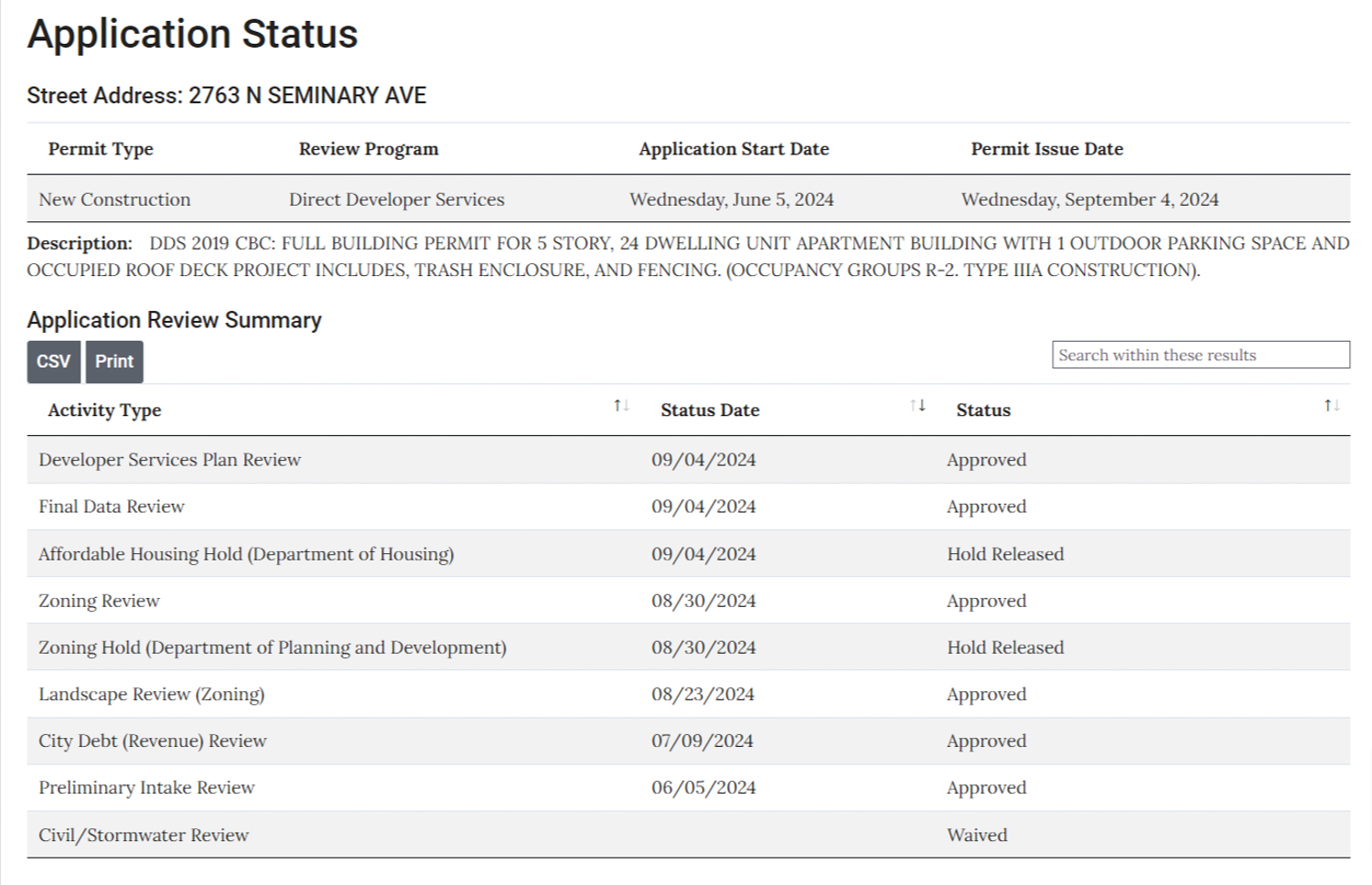The height and width of the screenshot is (885, 1372).
Task: Click date 08/23/2024 in Landscape Review row
Action: tap(703, 694)
